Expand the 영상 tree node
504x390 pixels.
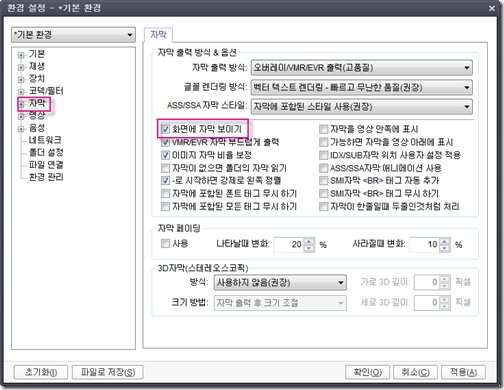pos(21,116)
